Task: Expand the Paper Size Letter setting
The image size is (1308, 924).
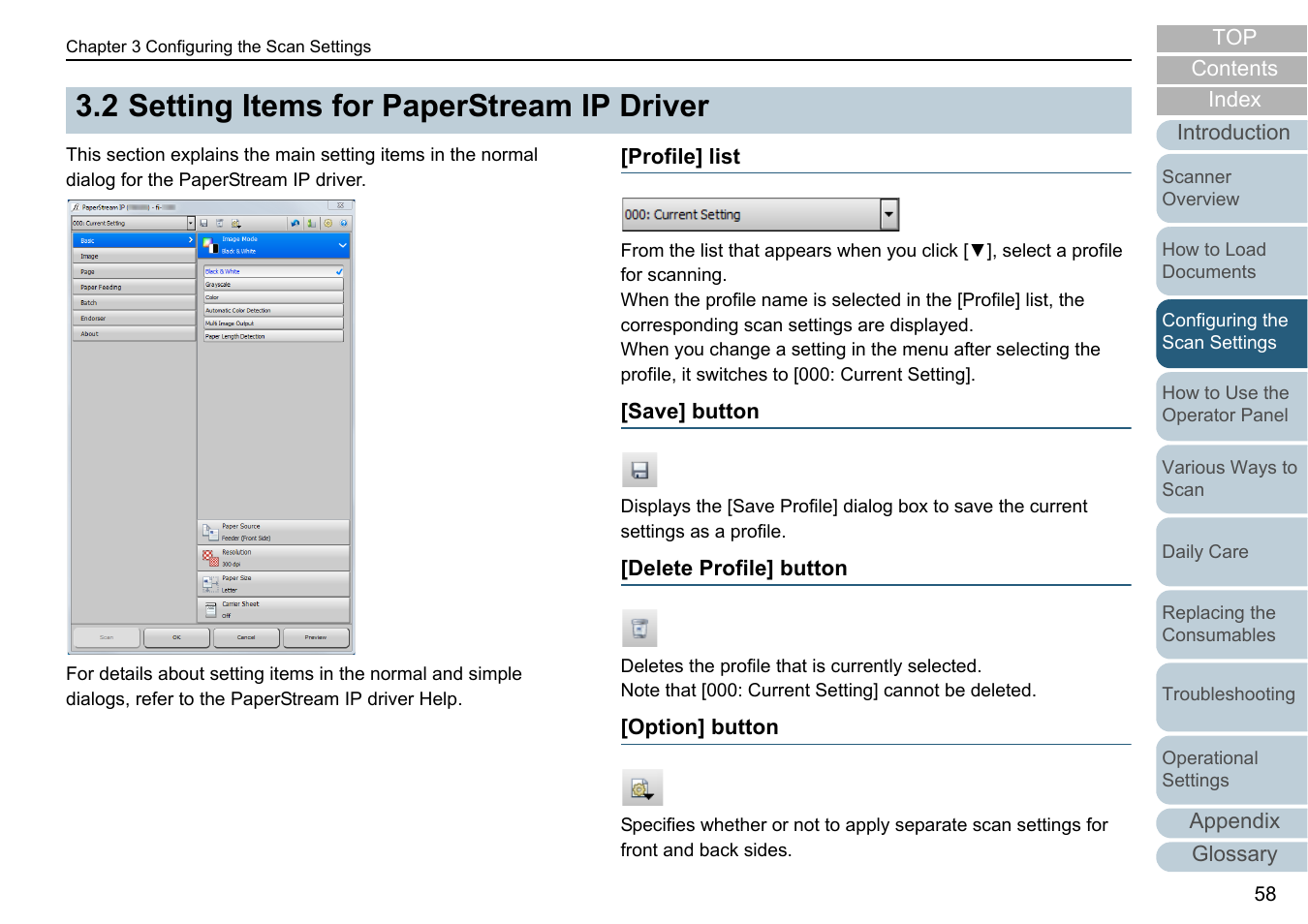Action: (274, 584)
